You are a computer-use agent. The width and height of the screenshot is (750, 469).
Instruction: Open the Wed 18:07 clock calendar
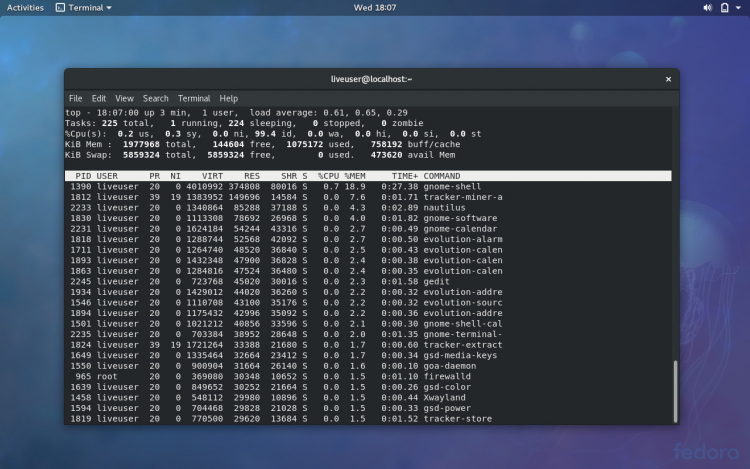[374, 7]
